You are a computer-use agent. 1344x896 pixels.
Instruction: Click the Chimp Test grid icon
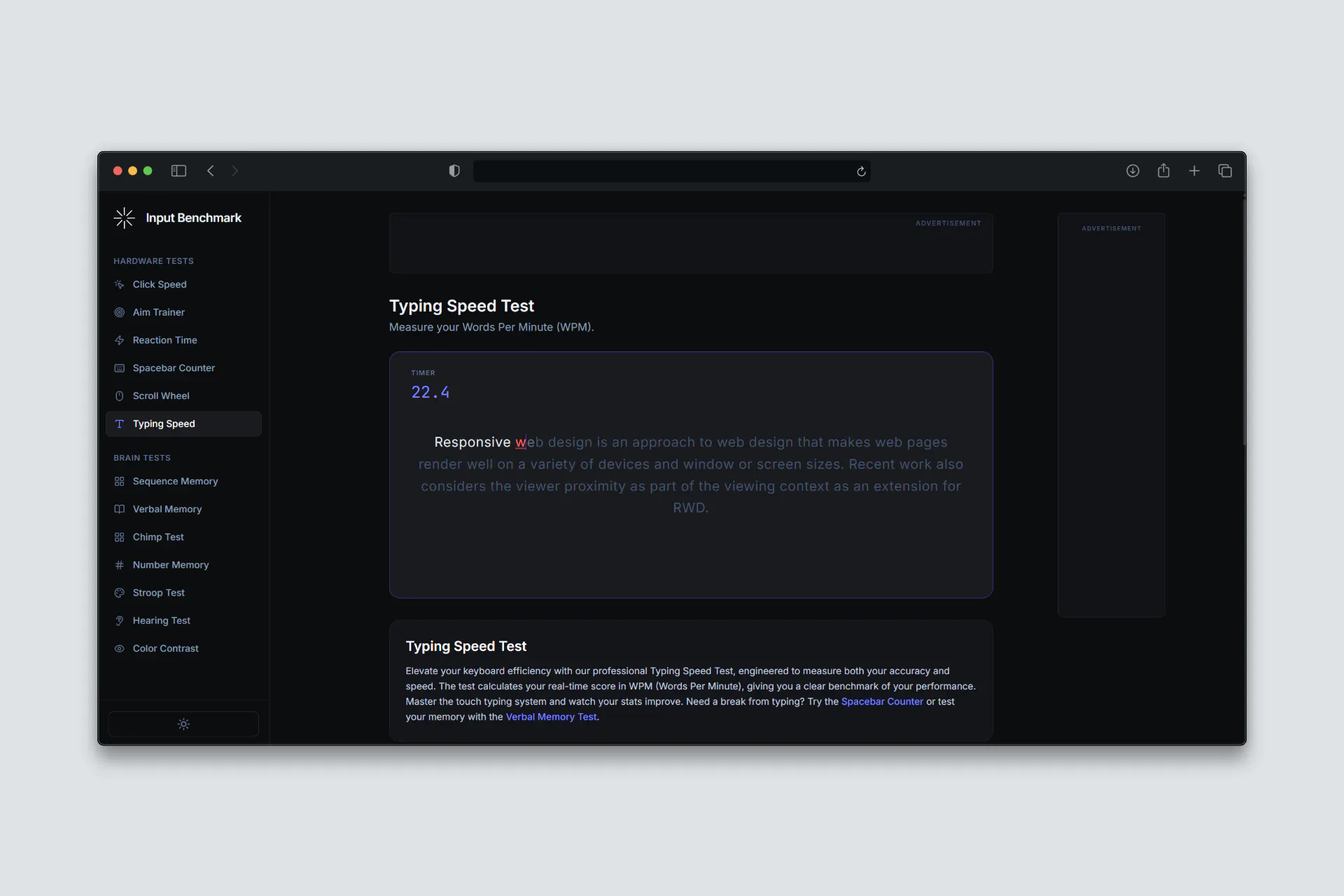pos(120,538)
